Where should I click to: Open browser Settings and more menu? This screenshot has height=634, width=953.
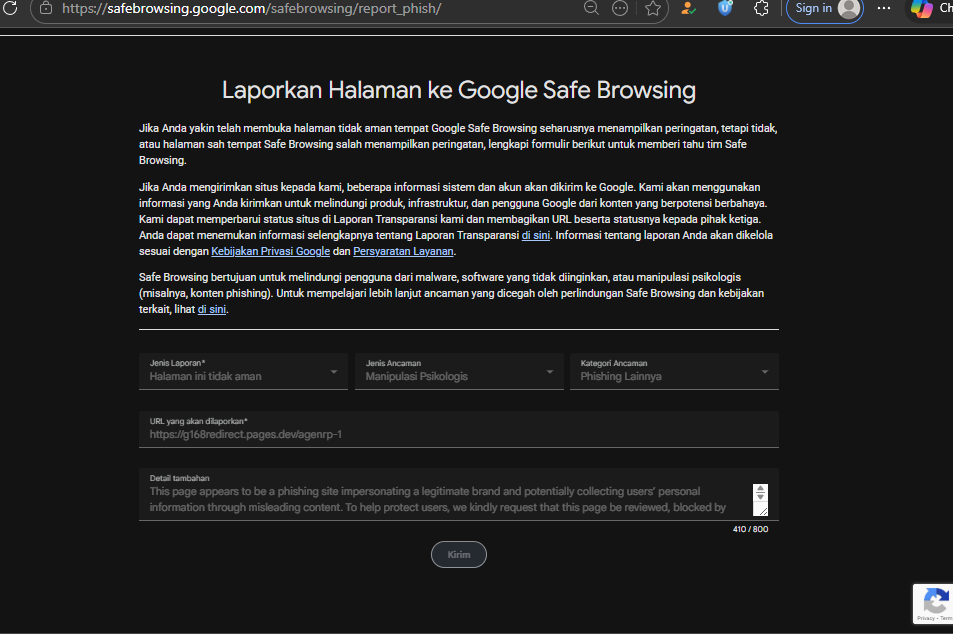884,9
